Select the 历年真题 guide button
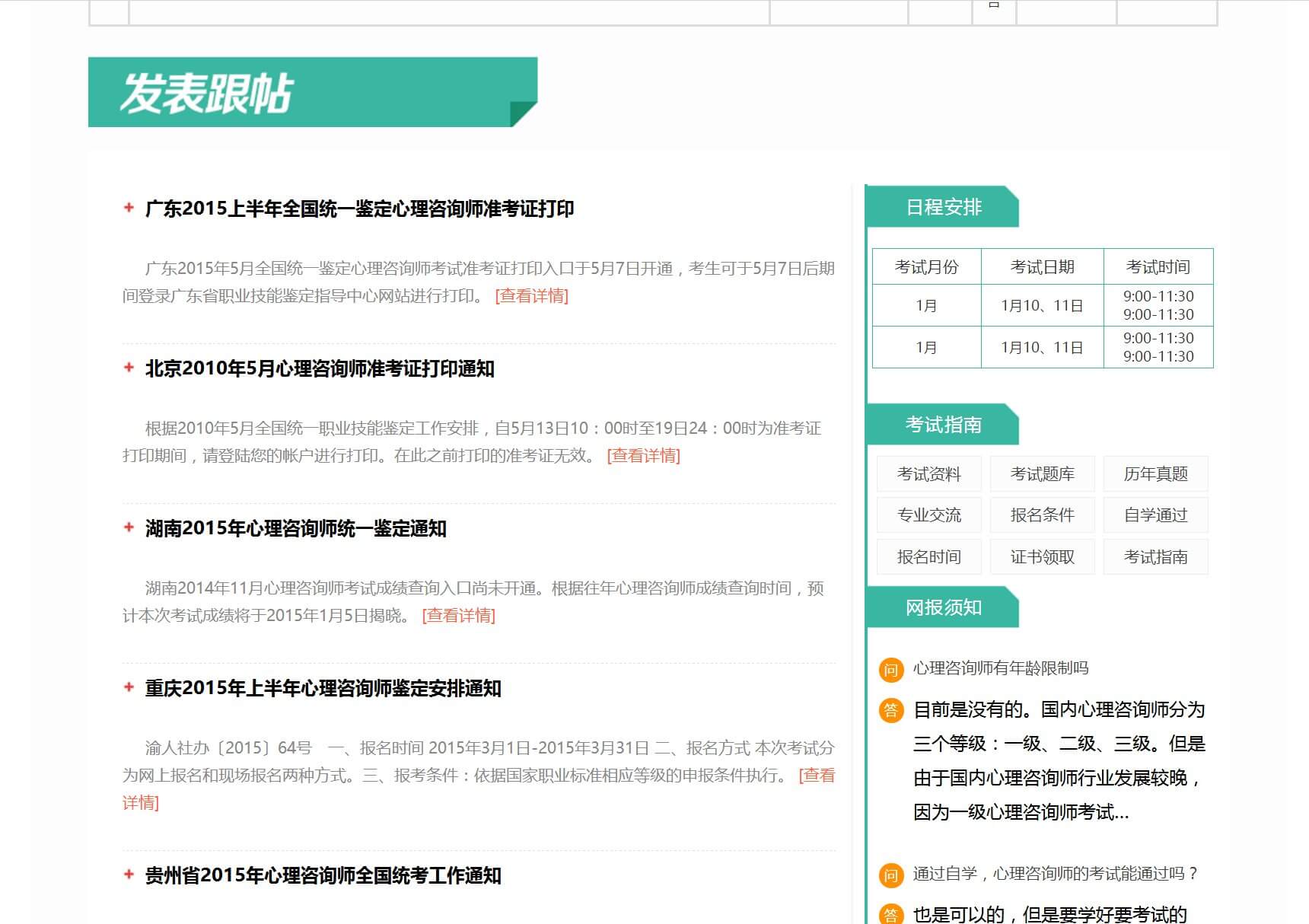 pos(1156,474)
